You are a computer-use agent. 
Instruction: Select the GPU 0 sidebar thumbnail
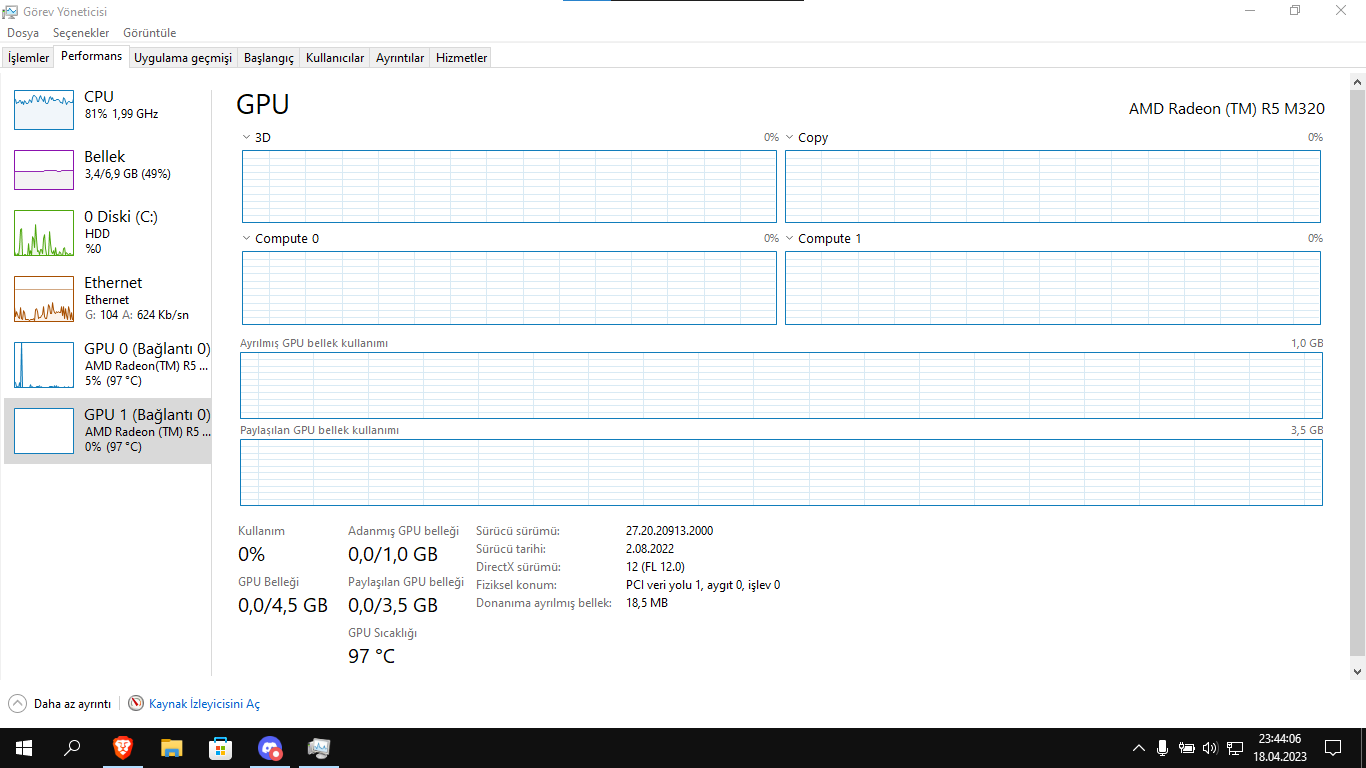coord(44,365)
